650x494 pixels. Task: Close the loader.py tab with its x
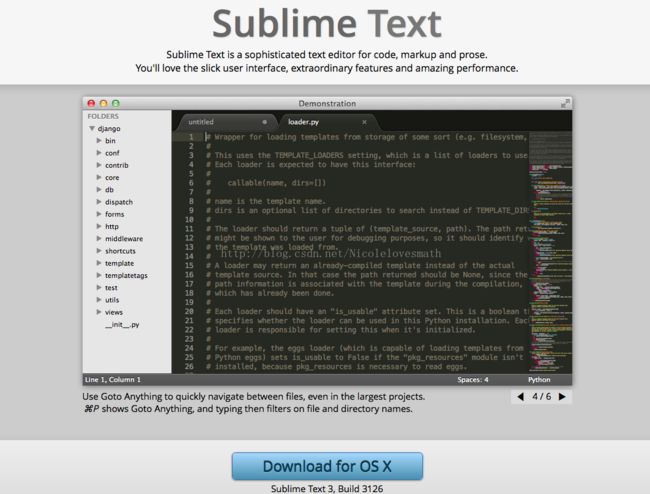click(364, 122)
